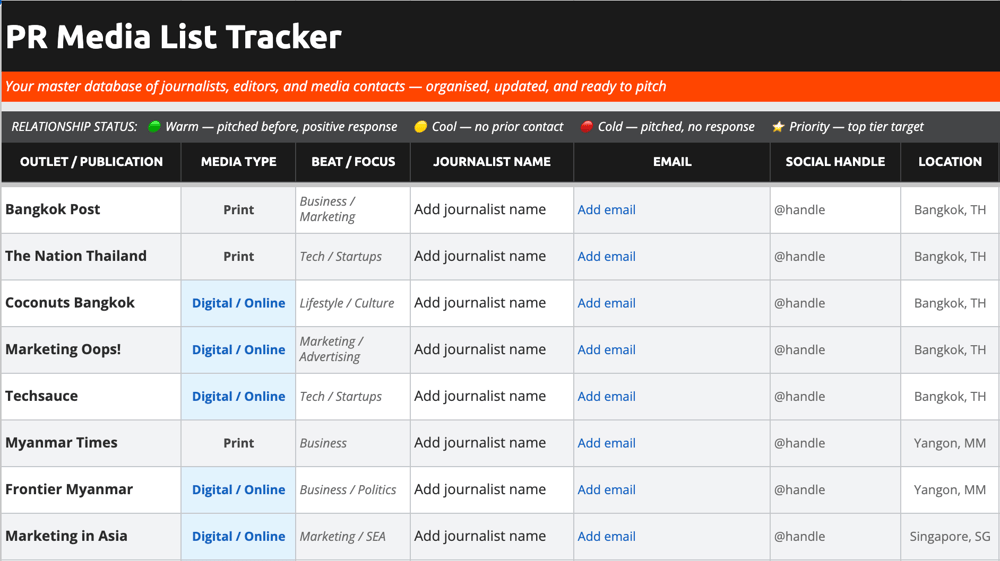Select the Techsauce outlet cell

click(91, 396)
